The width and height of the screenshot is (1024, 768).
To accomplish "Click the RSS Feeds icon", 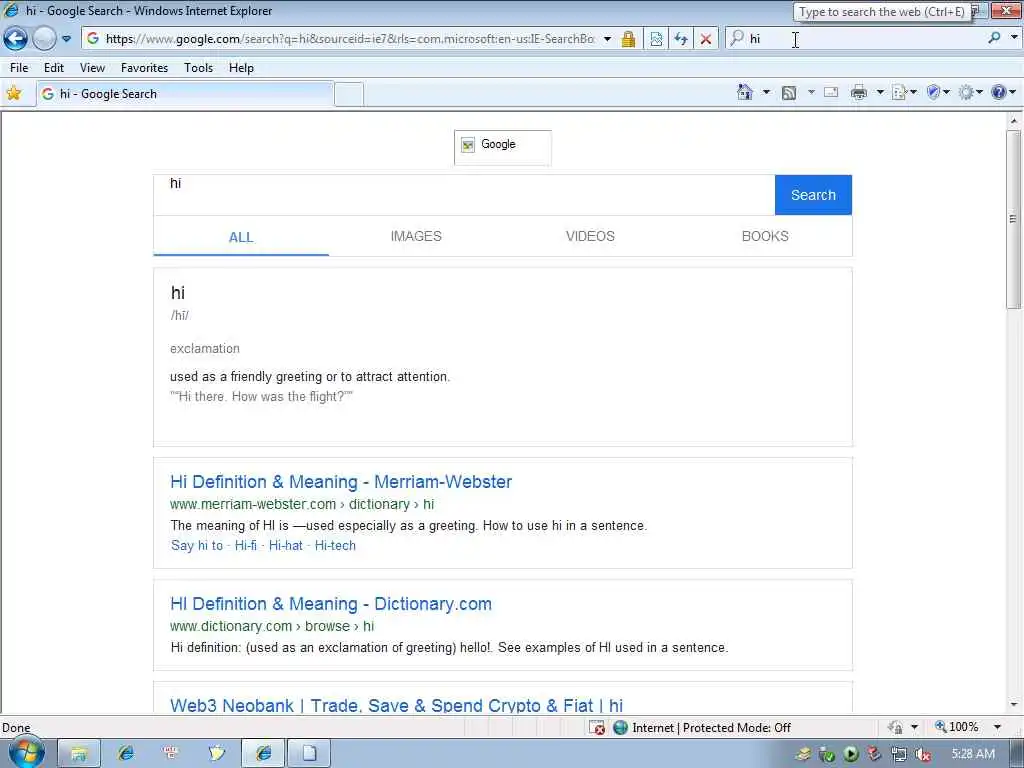I will [x=789, y=93].
